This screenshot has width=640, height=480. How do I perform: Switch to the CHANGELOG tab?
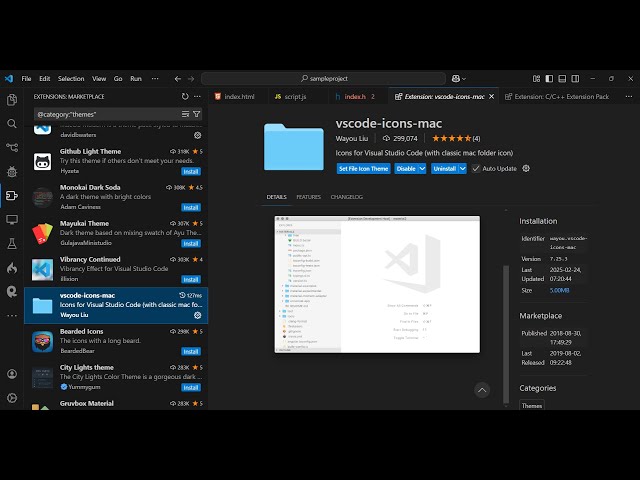346,197
